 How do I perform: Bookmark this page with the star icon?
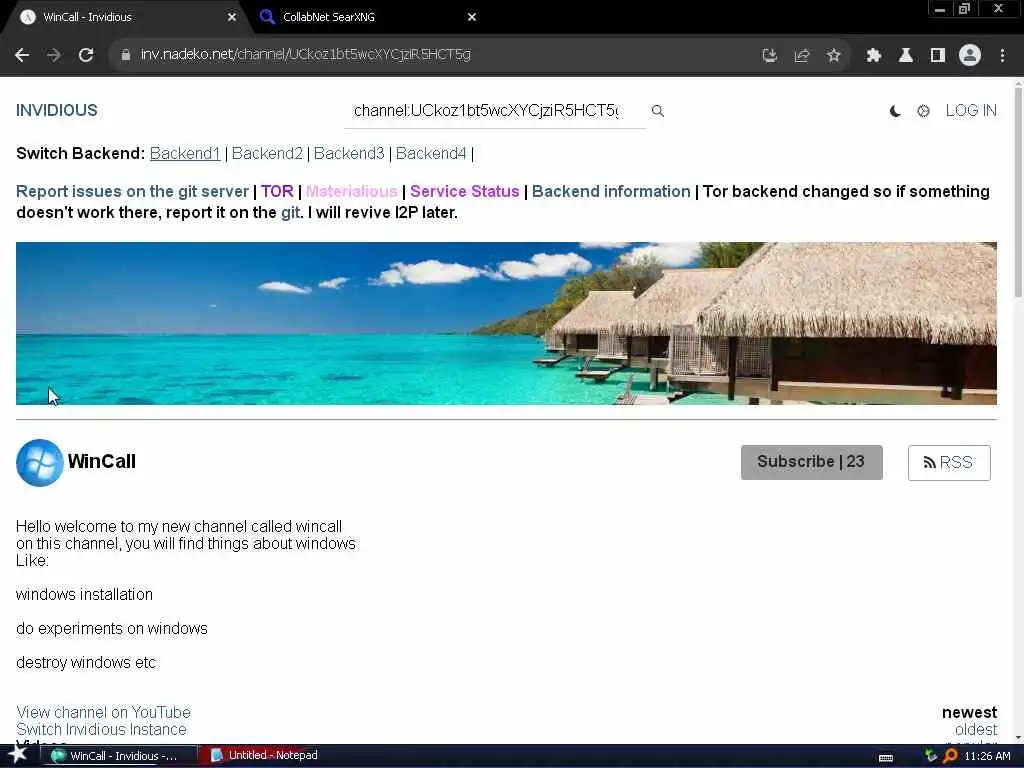click(833, 56)
